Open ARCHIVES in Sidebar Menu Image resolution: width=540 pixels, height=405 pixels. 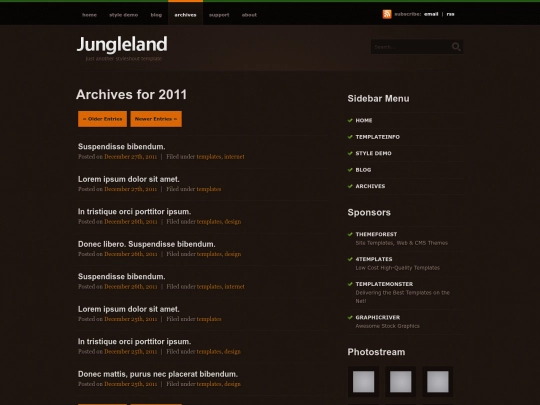pyautogui.click(x=370, y=186)
